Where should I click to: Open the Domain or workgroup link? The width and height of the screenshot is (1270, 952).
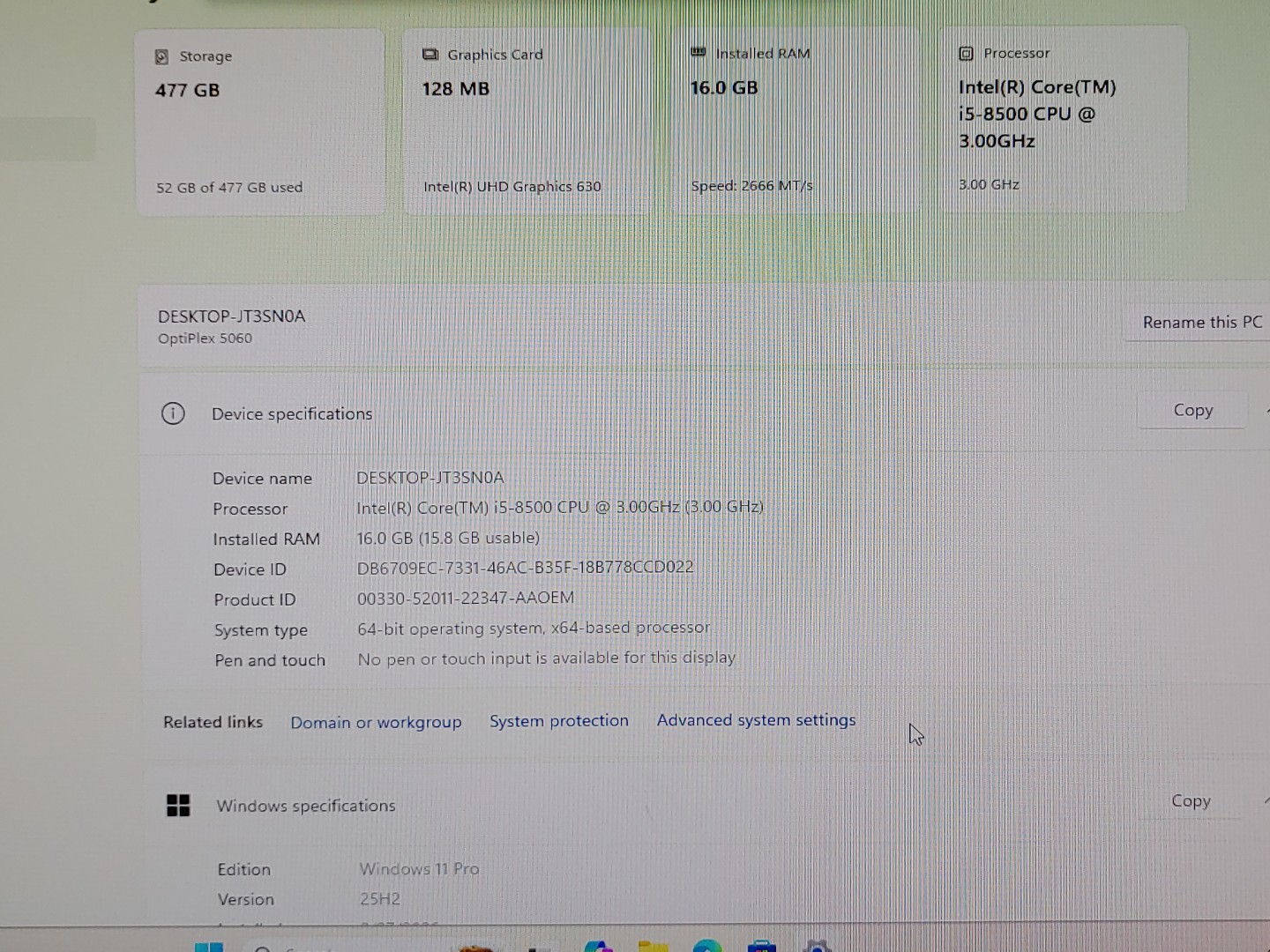(x=376, y=721)
